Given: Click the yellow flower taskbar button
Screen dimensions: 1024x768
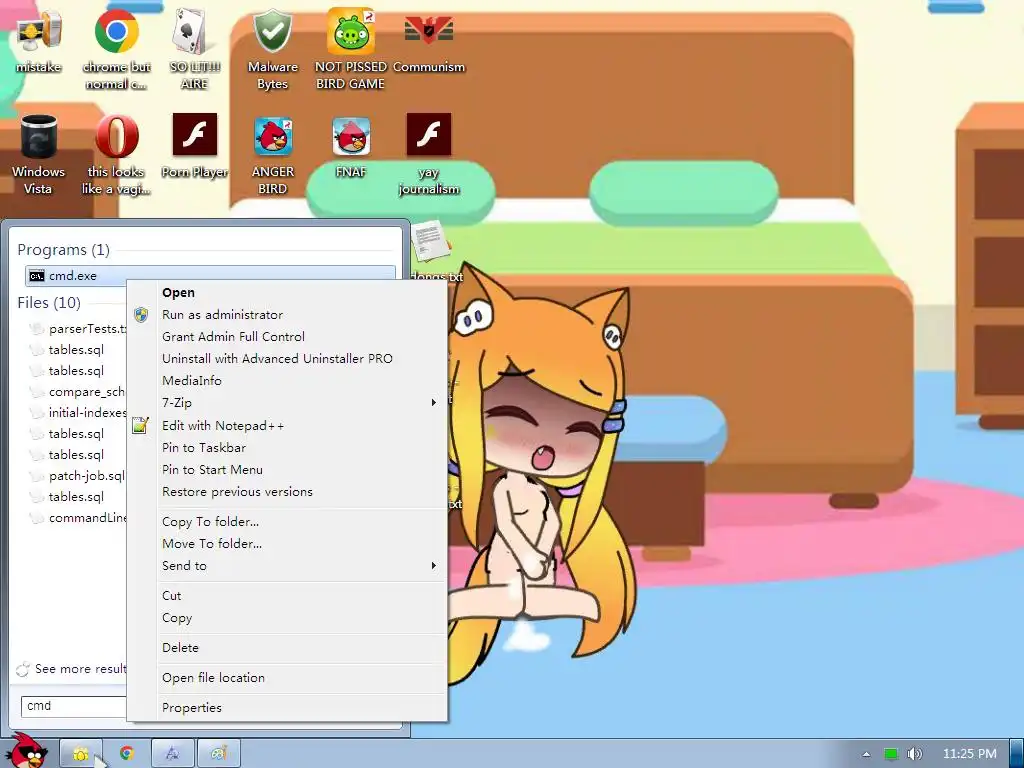Looking at the screenshot, I should click(x=81, y=754).
